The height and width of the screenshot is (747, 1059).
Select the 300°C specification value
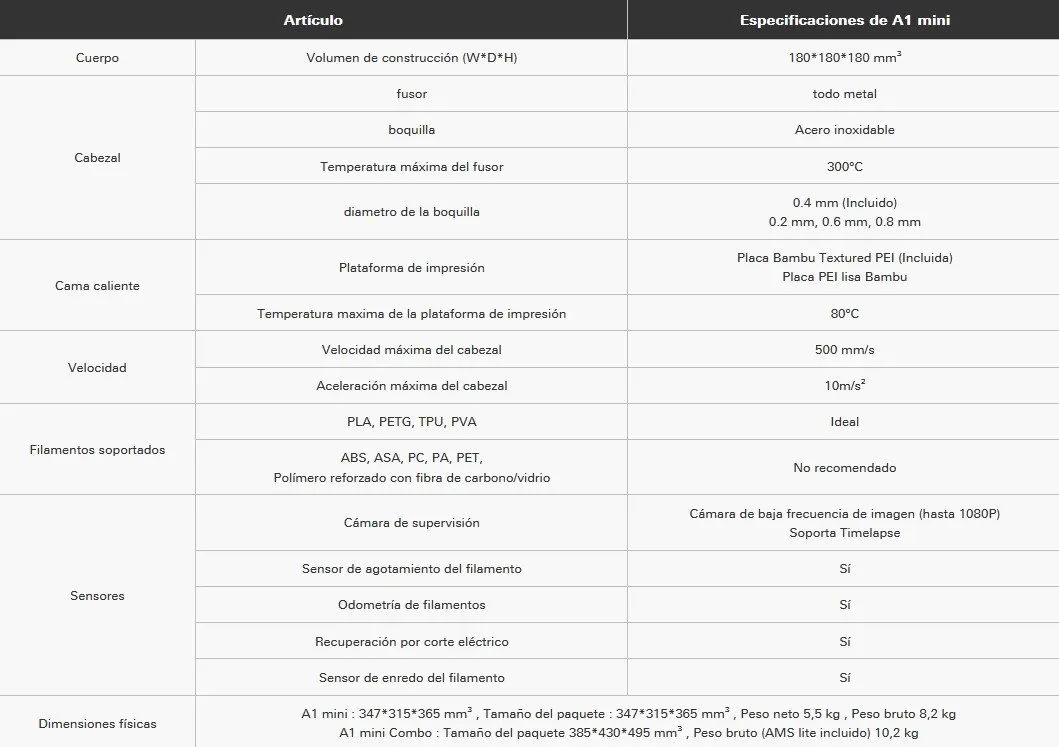pos(844,167)
